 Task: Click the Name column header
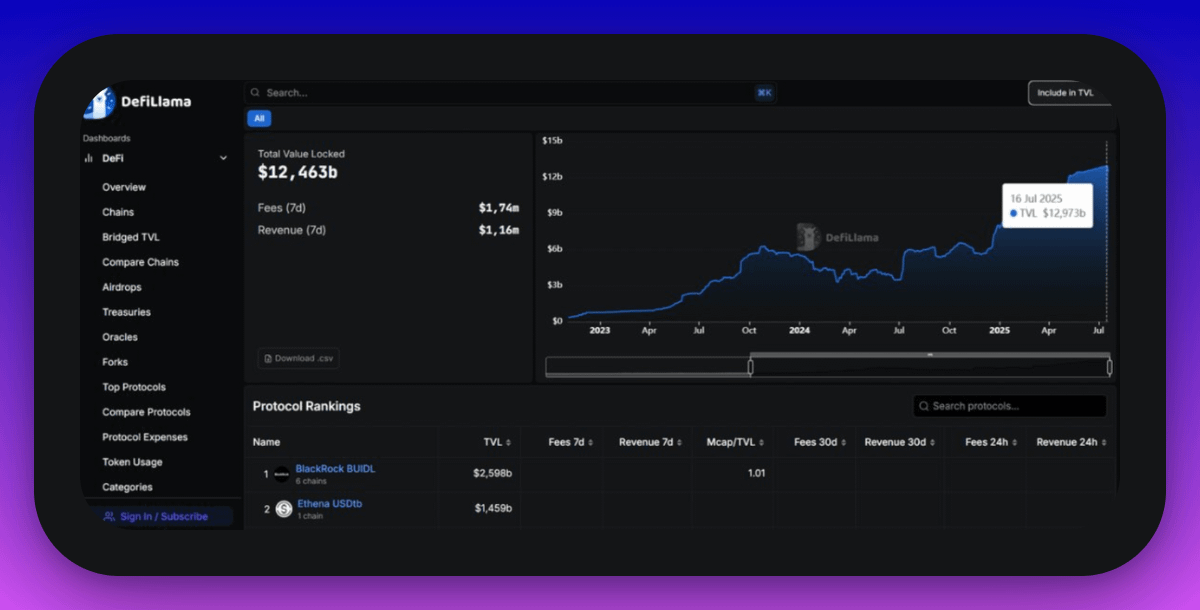[x=266, y=442]
